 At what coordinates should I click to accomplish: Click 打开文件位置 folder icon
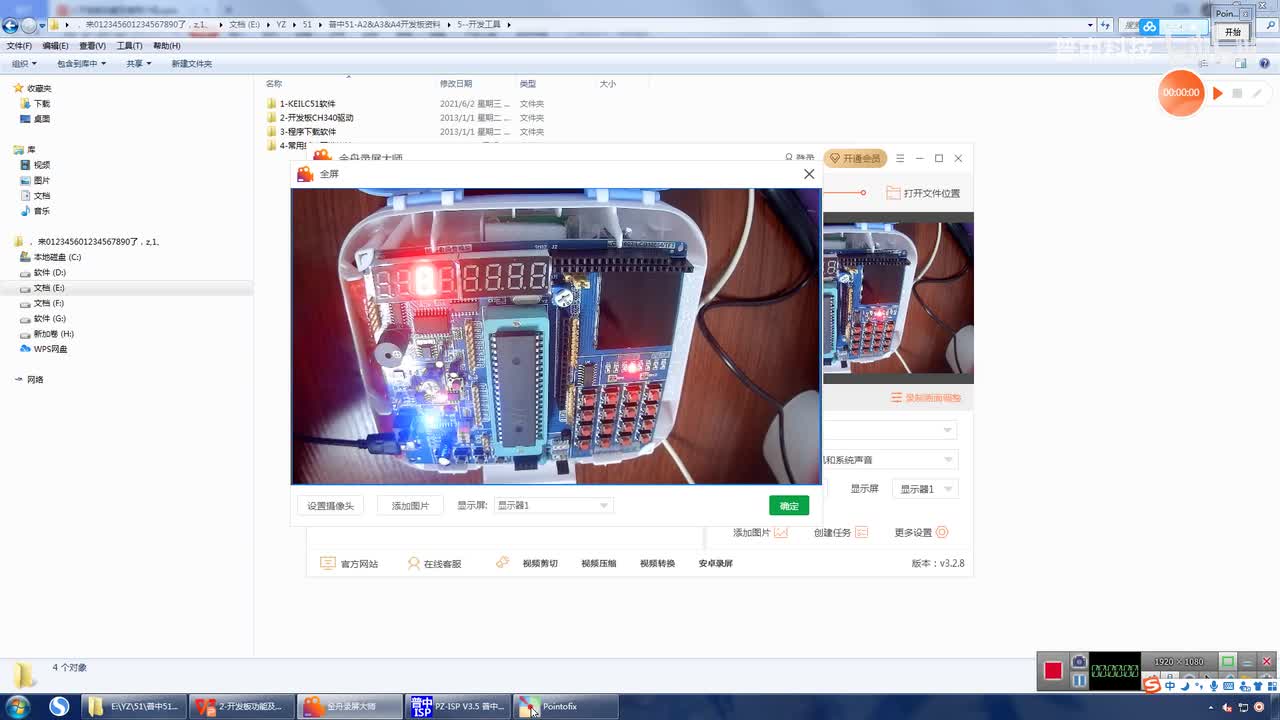[924, 193]
